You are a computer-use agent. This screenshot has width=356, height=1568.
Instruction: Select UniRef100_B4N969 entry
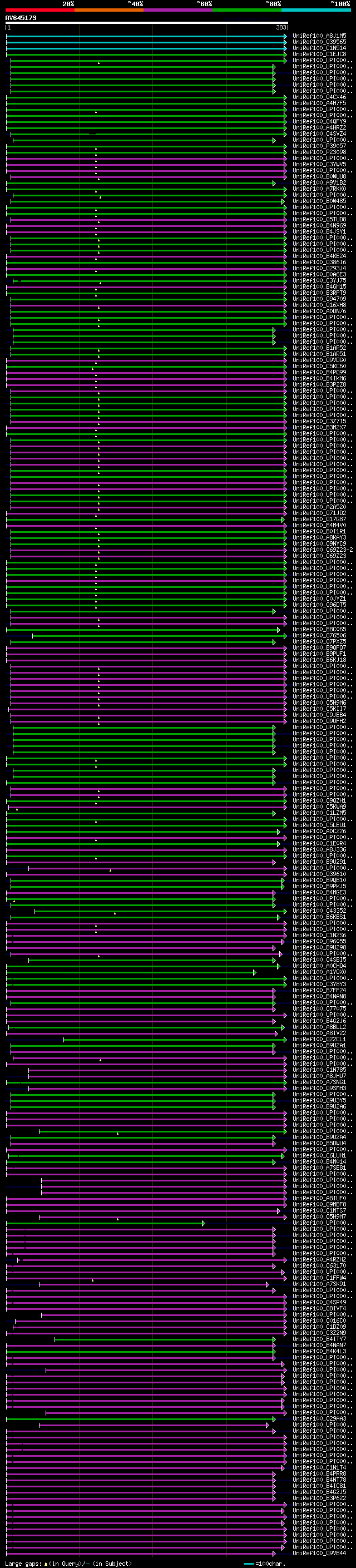click(319, 226)
